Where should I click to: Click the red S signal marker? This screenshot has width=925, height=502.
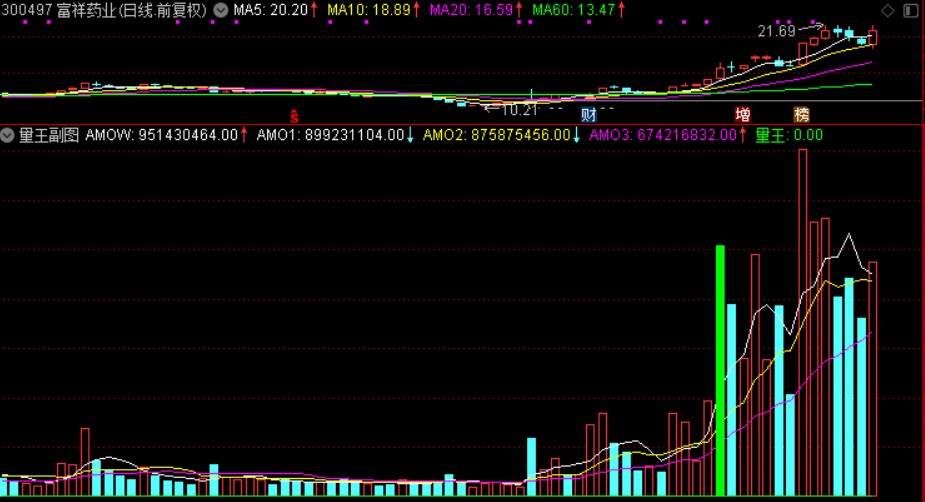[x=294, y=116]
